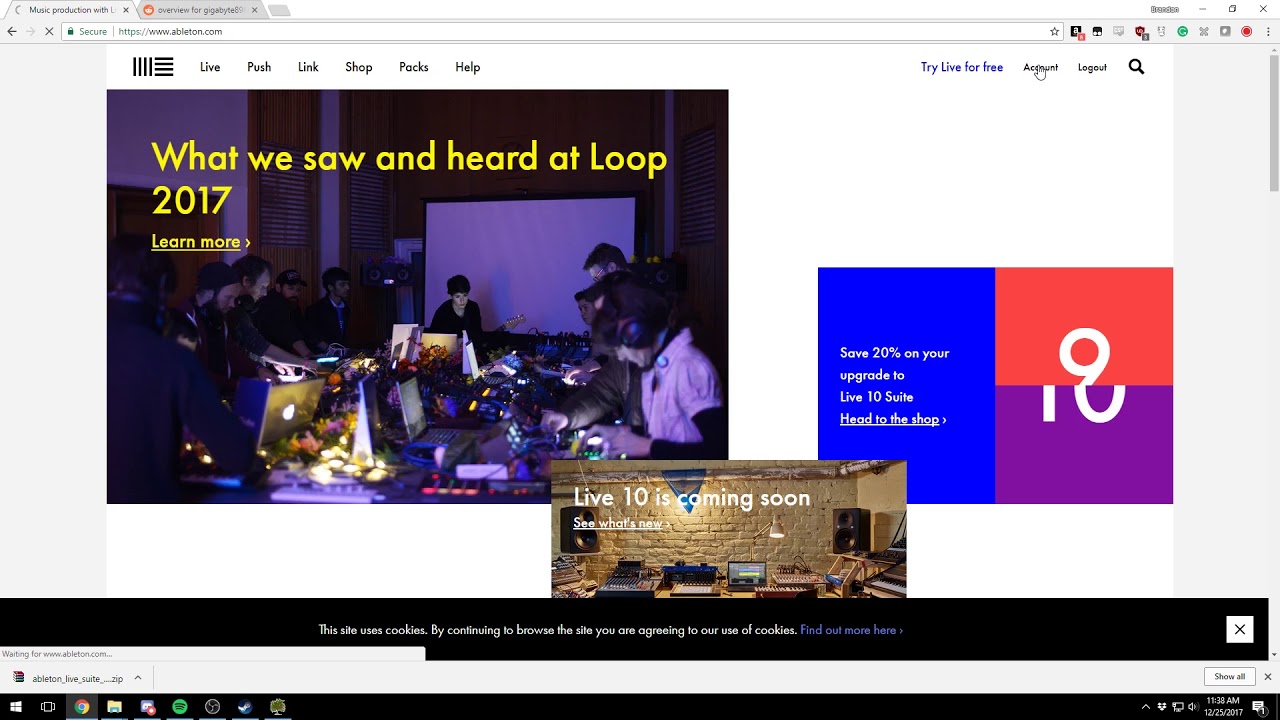Close the 'overview for gigabyte' tab
The image size is (1280, 720).
tap(254, 10)
